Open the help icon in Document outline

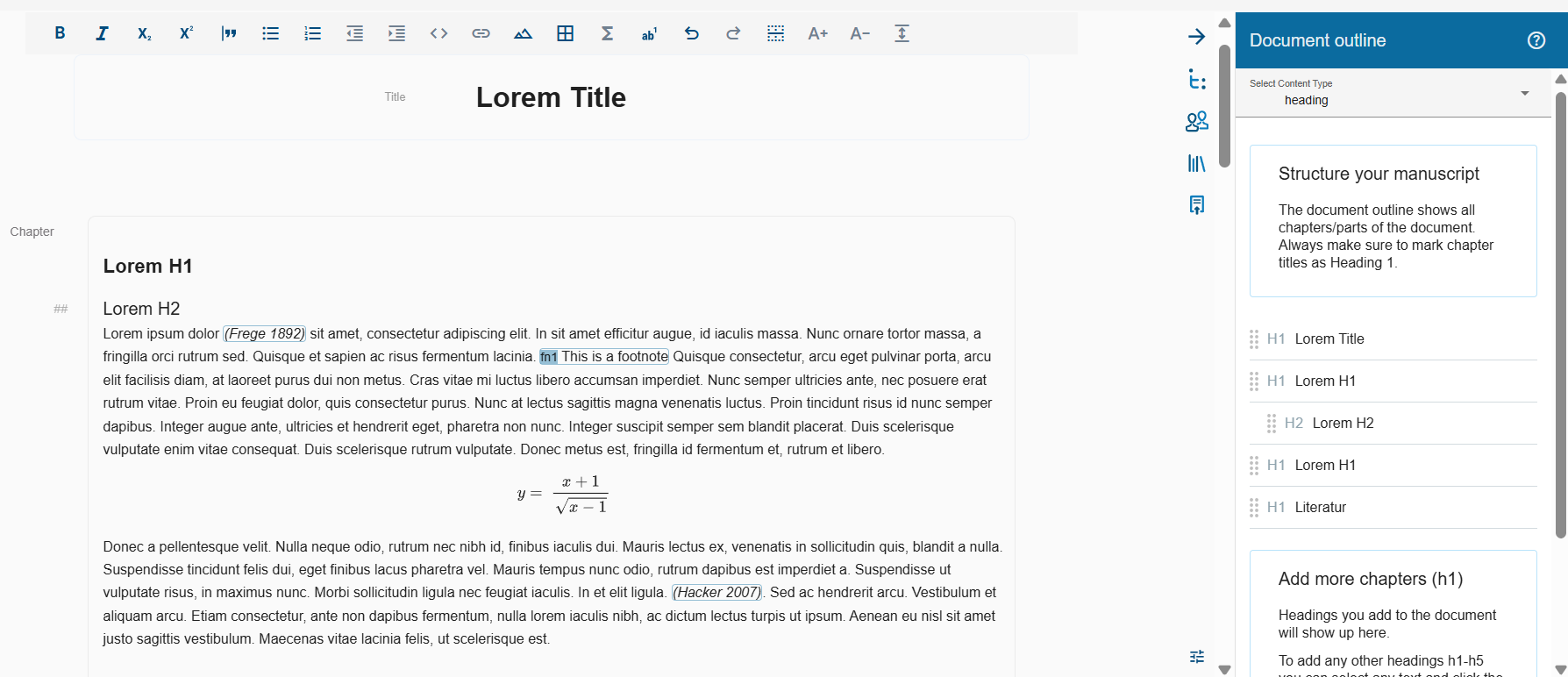[x=1536, y=40]
